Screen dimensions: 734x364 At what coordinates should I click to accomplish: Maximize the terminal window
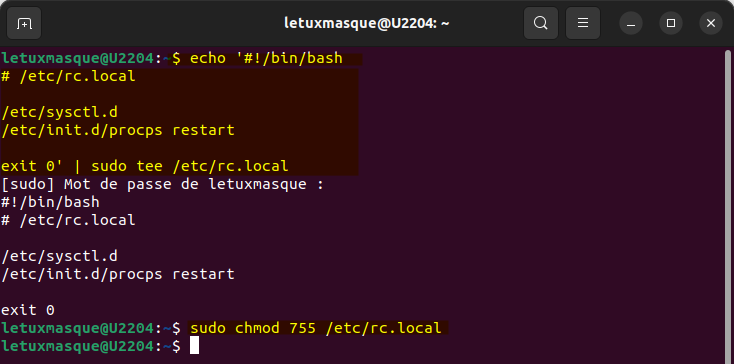coord(671,23)
